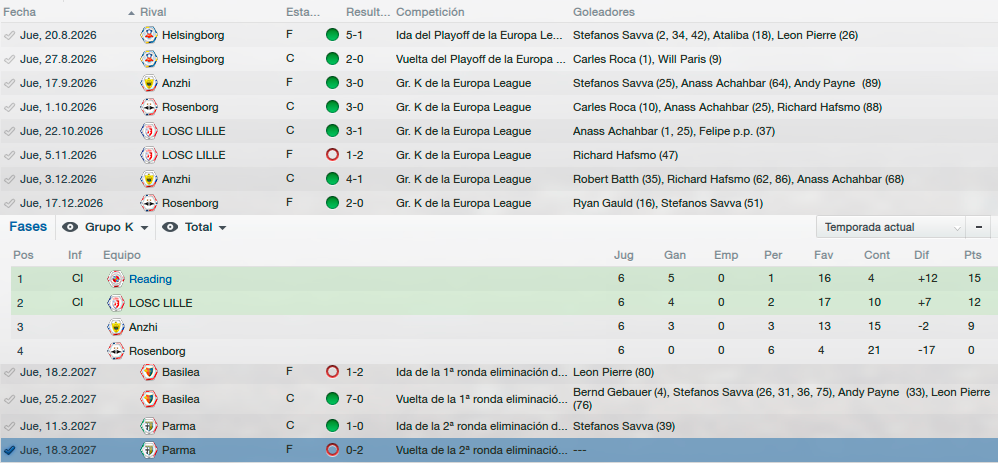
Task: Open the Grupo K dropdown
Action: point(117,227)
